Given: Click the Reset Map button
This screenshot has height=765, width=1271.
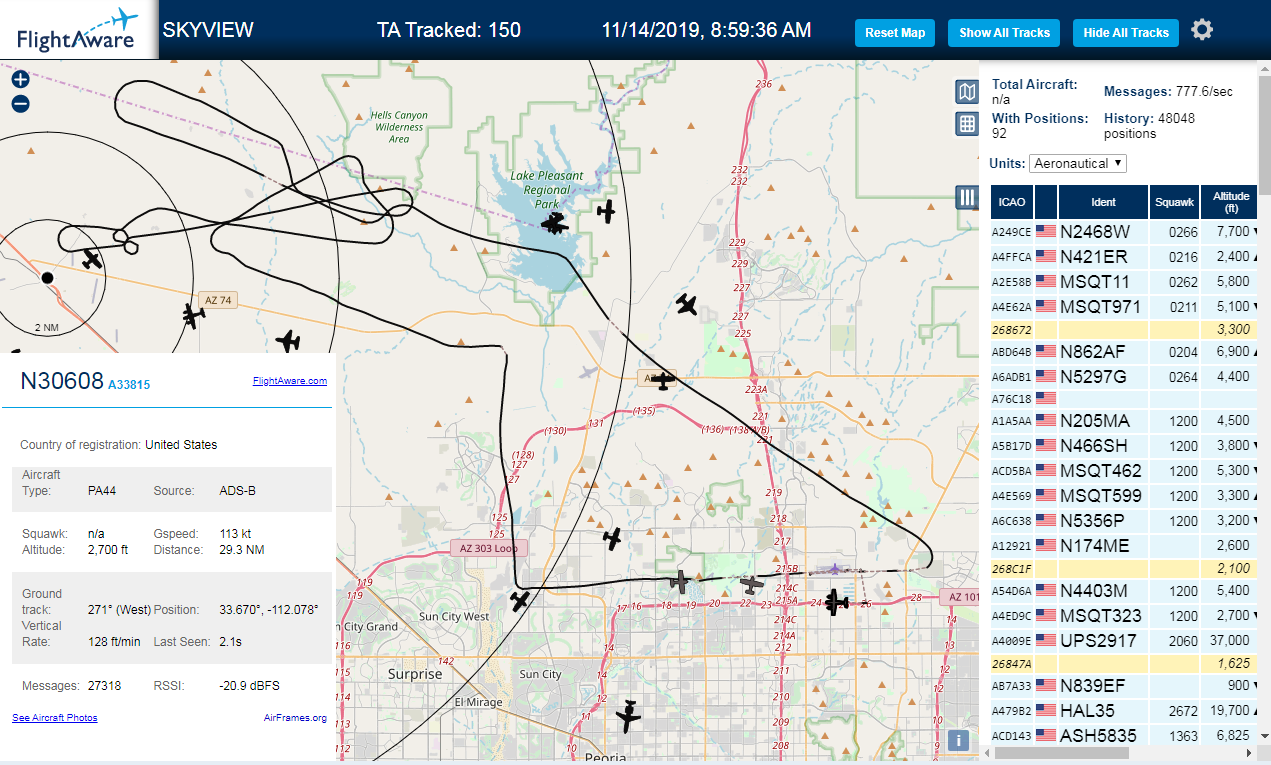Looking at the screenshot, I should pos(895,32).
